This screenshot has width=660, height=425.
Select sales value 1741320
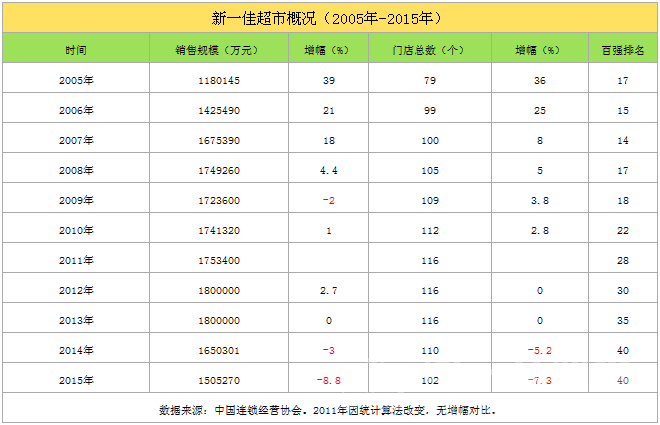(x=219, y=231)
